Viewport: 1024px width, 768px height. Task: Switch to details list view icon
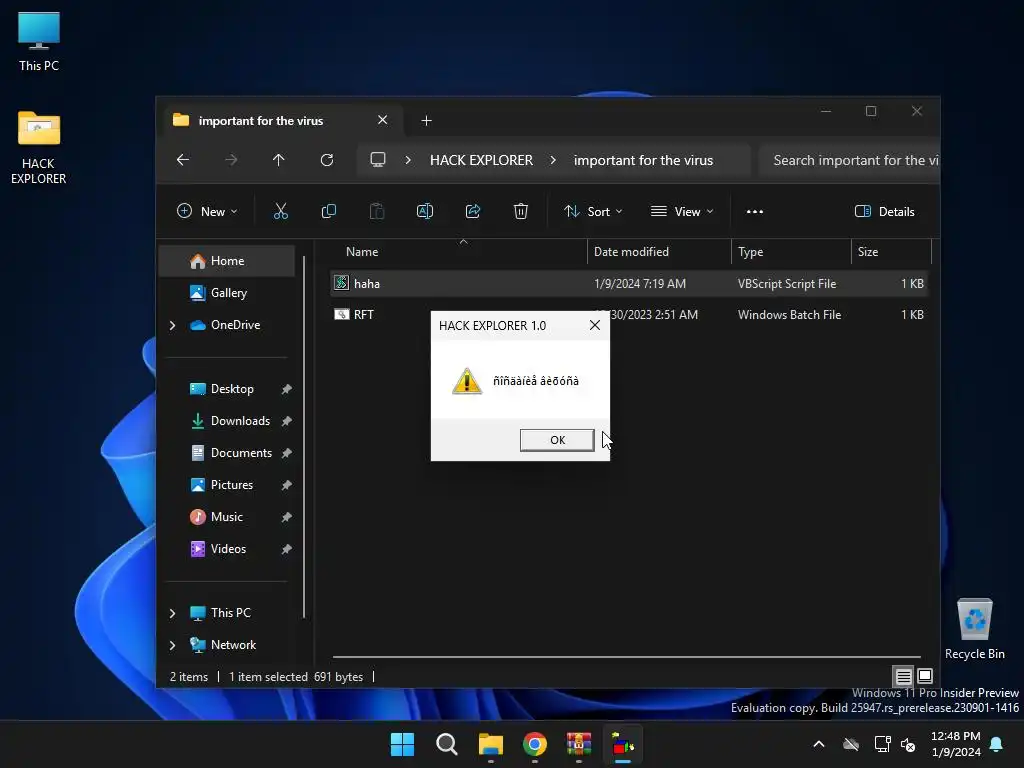pos(903,676)
